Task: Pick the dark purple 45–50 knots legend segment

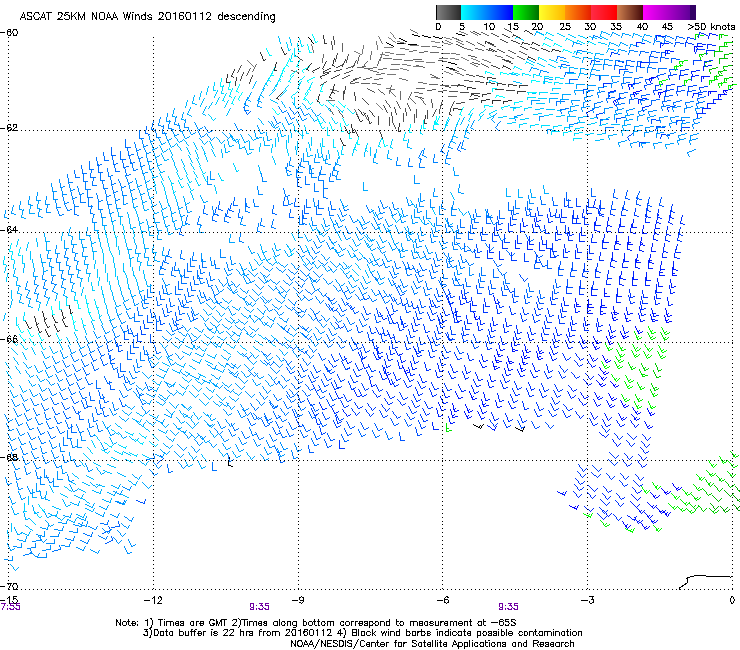Action: pyautogui.click(x=682, y=12)
